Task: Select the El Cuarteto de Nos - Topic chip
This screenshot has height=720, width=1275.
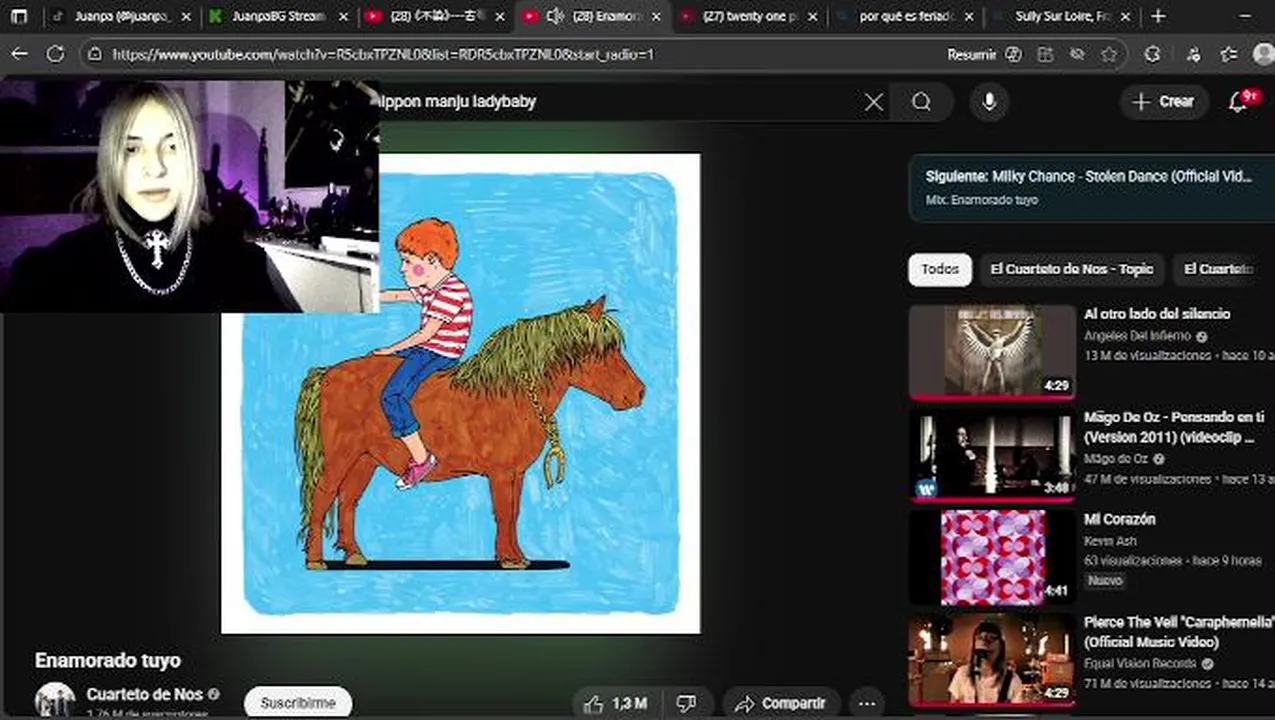Action: click(1071, 269)
